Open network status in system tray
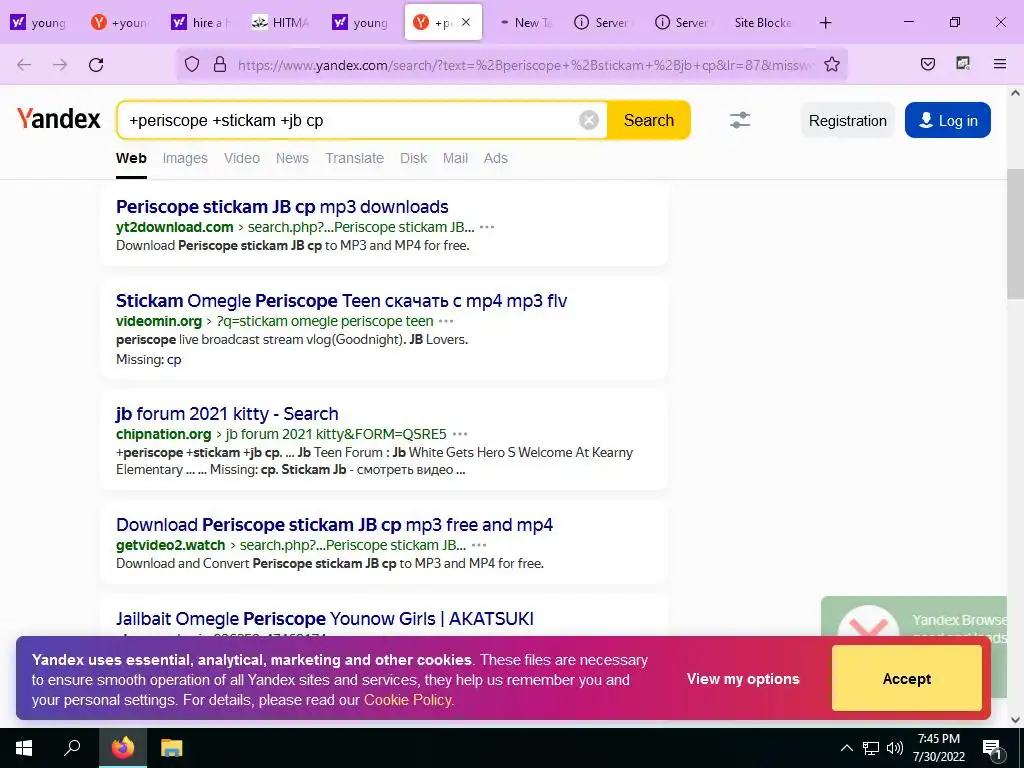The height and width of the screenshot is (768, 1024). point(871,748)
